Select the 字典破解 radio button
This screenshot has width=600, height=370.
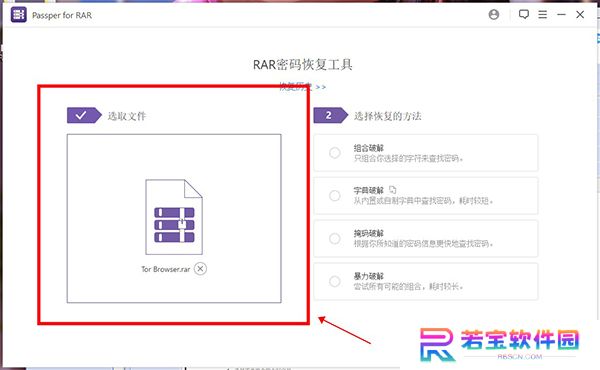(334, 196)
